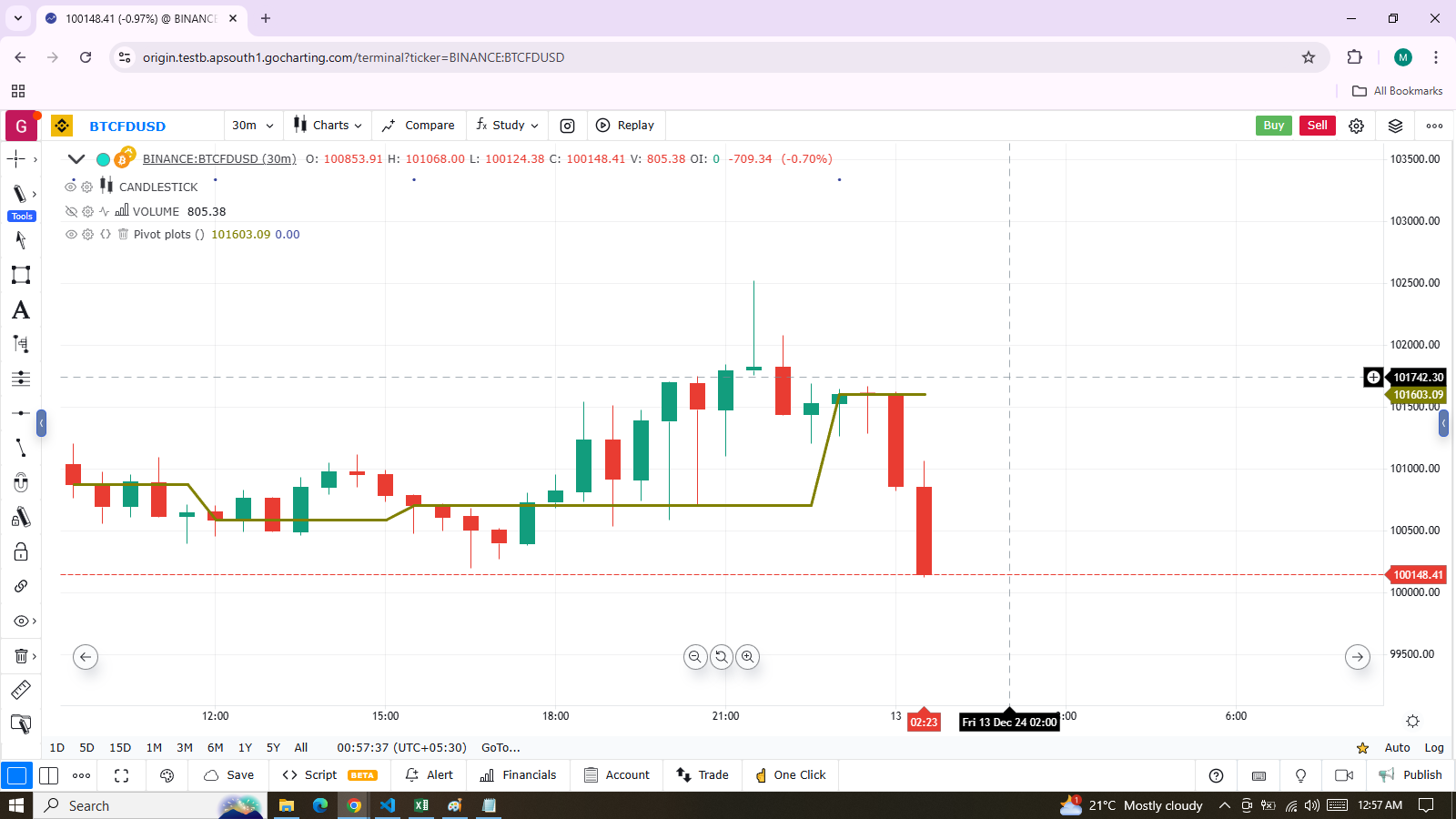Click the screenshot camera icon
Image resolution: width=1456 pixels, height=819 pixels.
pyautogui.click(x=567, y=126)
